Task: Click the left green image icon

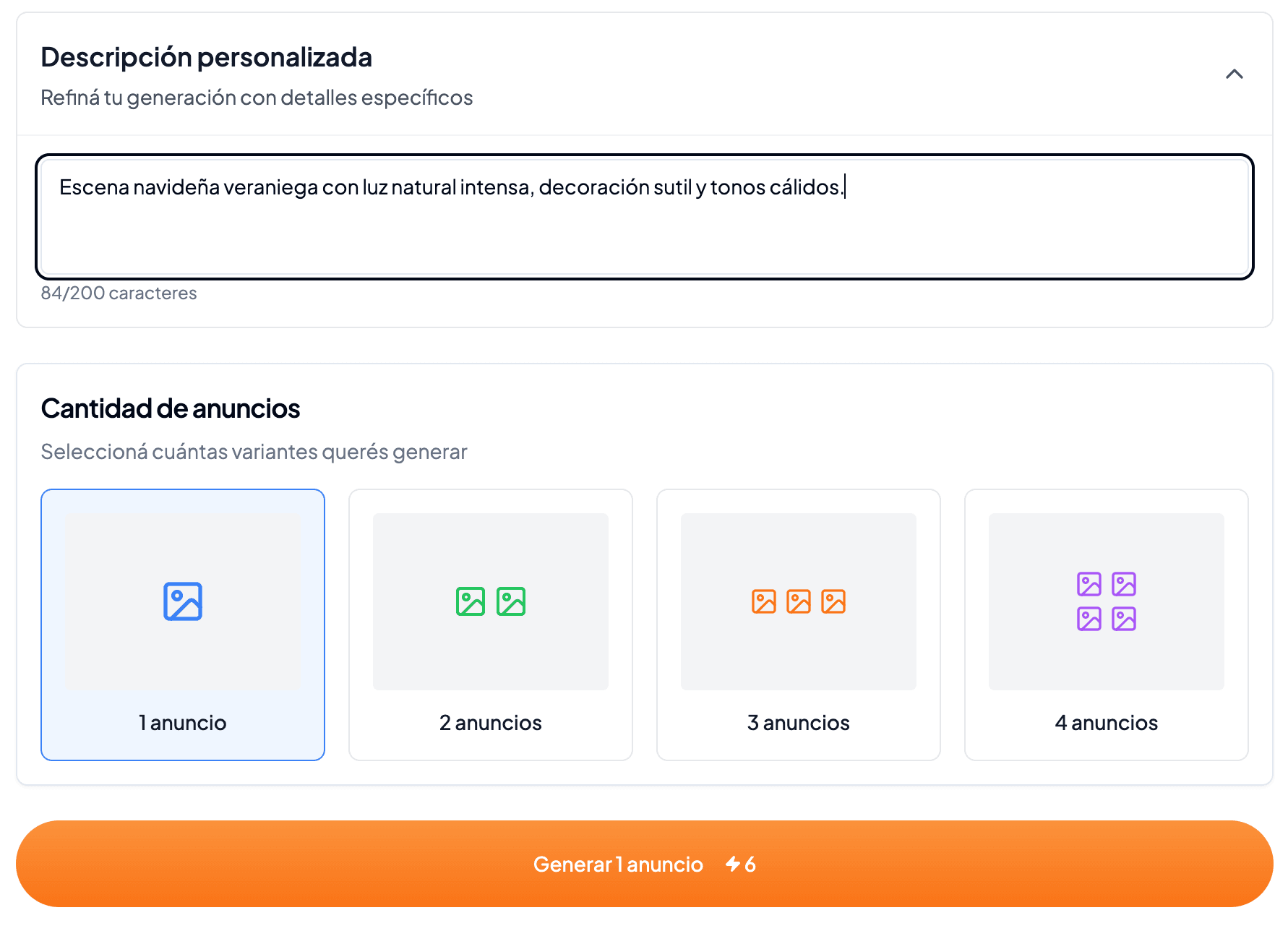Action: tap(471, 601)
